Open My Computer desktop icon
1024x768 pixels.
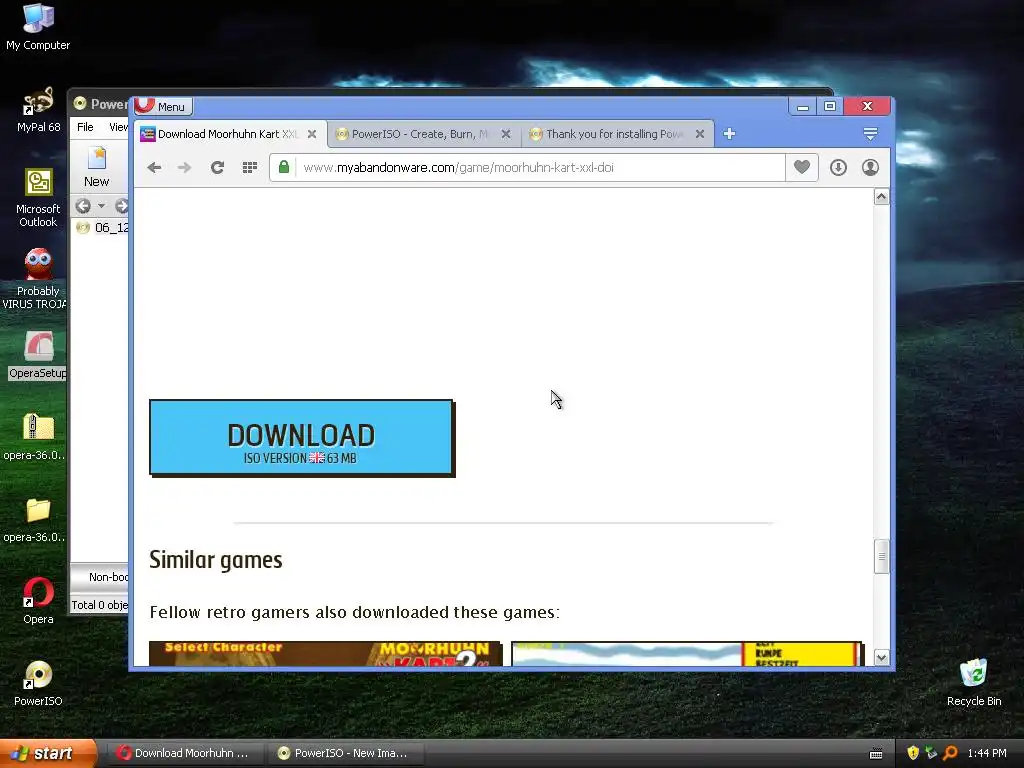[38, 26]
